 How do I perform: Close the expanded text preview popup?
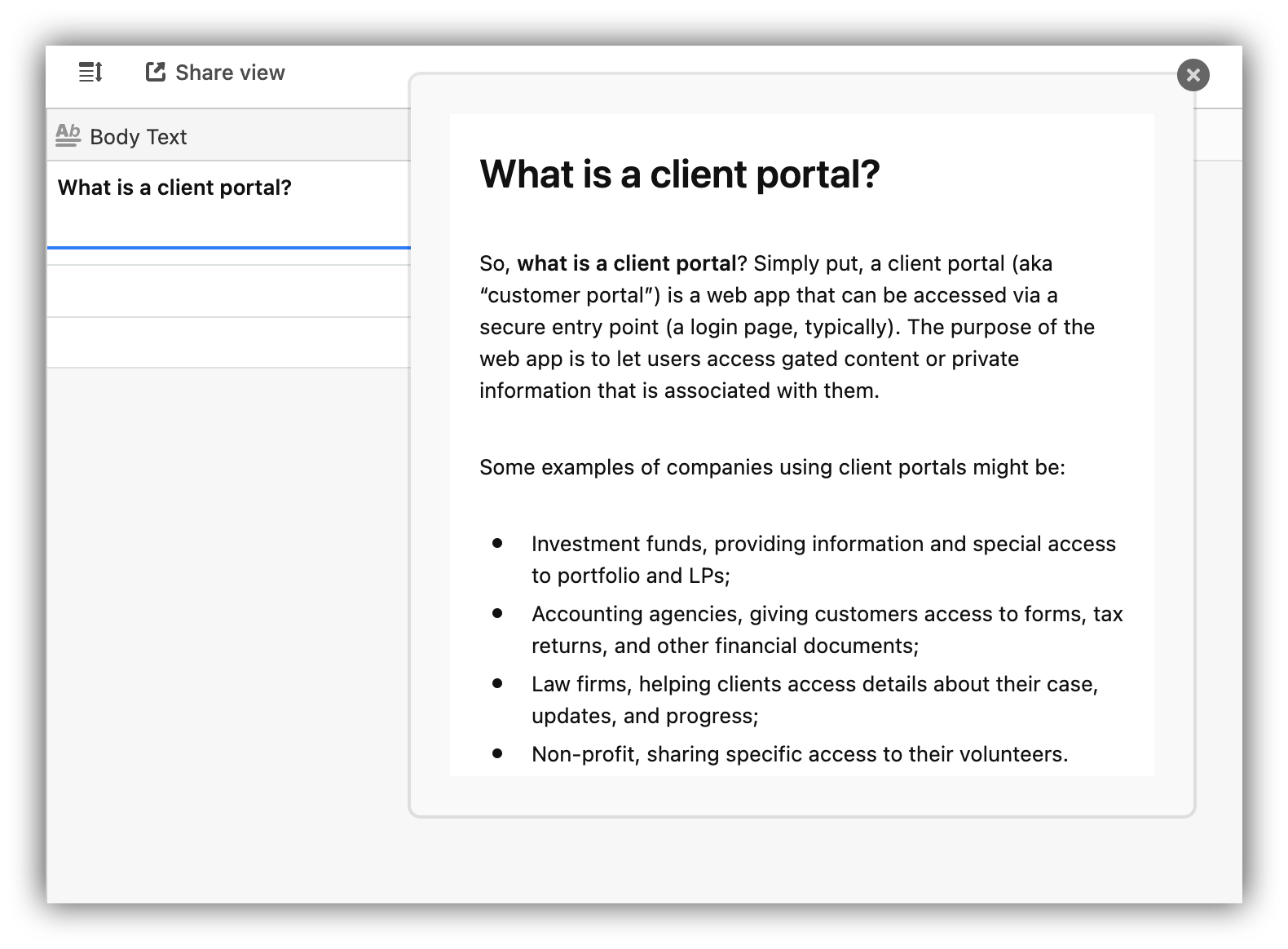coord(1193,75)
